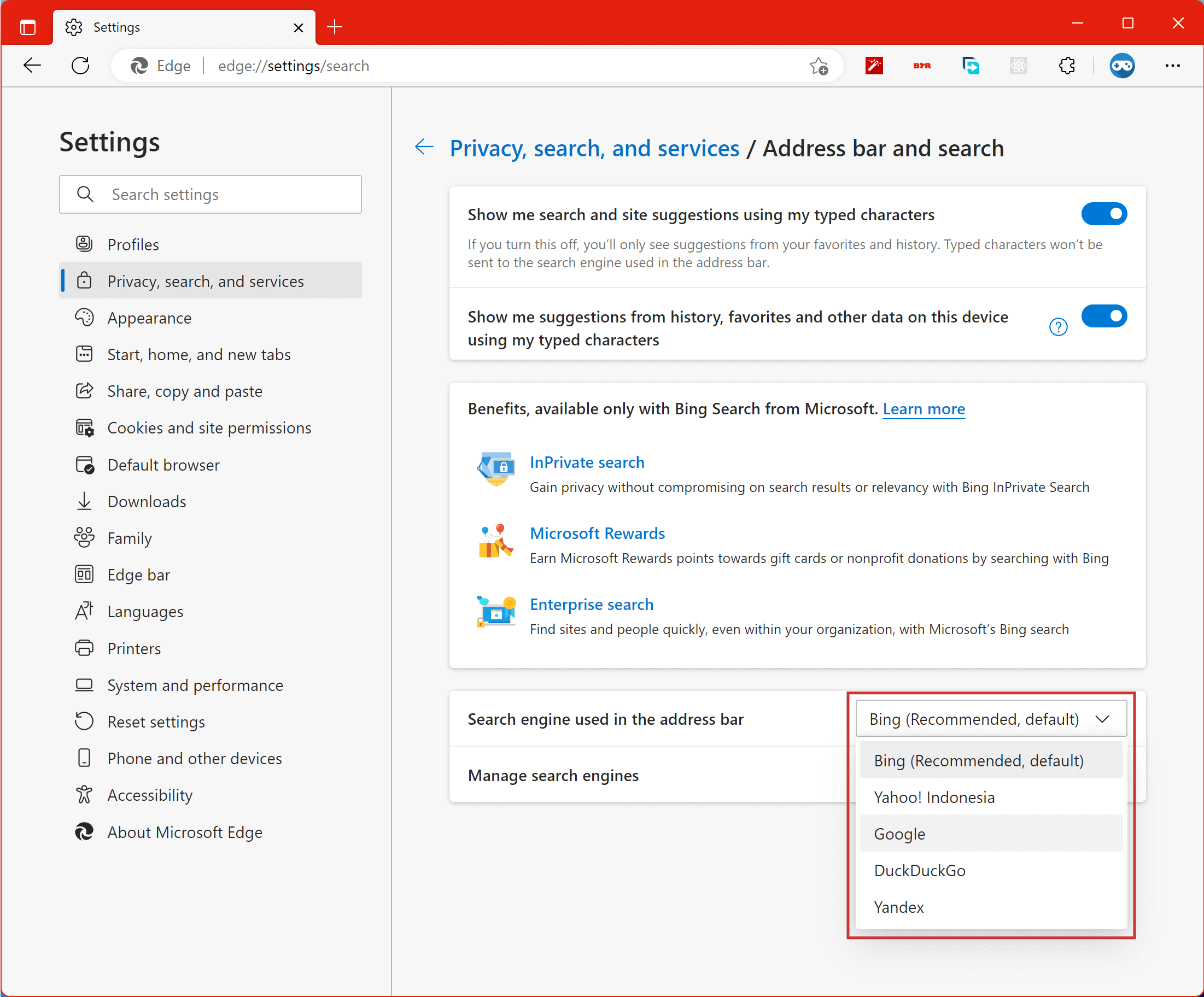The image size is (1204, 997).
Task: Choose Google as search engine
Action: [991, 834]
